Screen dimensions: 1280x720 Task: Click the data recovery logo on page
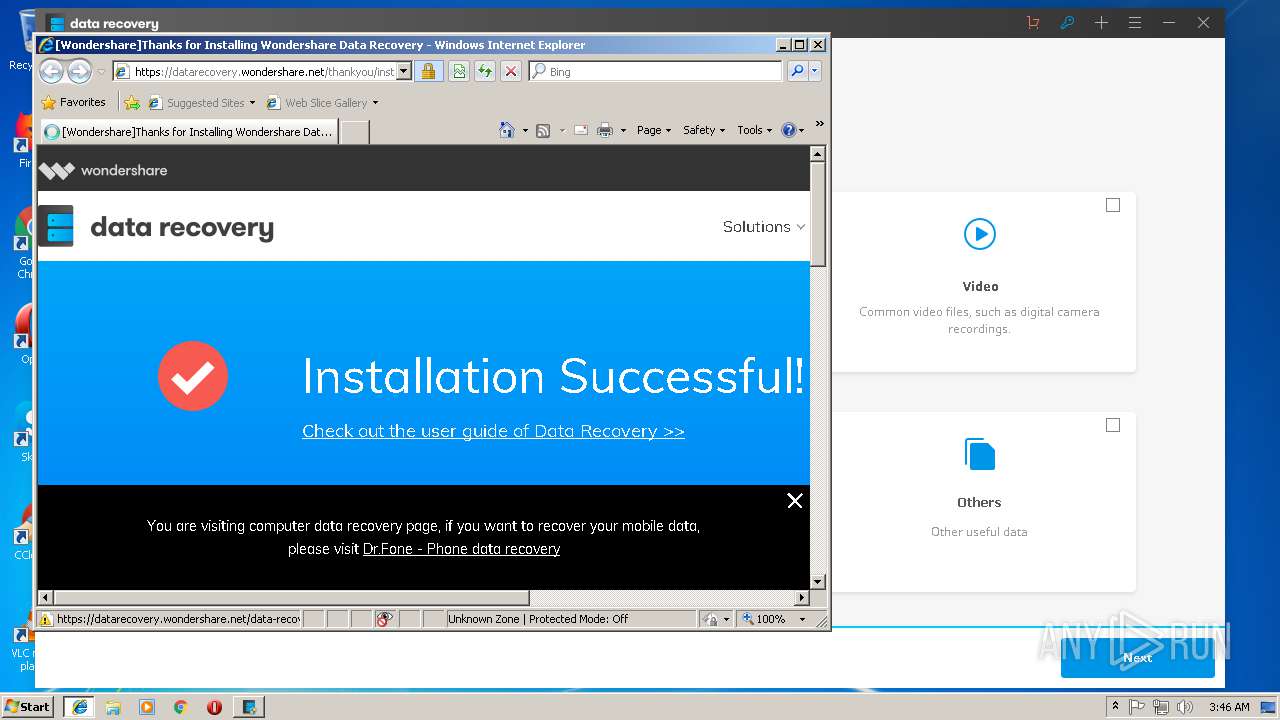156,227
